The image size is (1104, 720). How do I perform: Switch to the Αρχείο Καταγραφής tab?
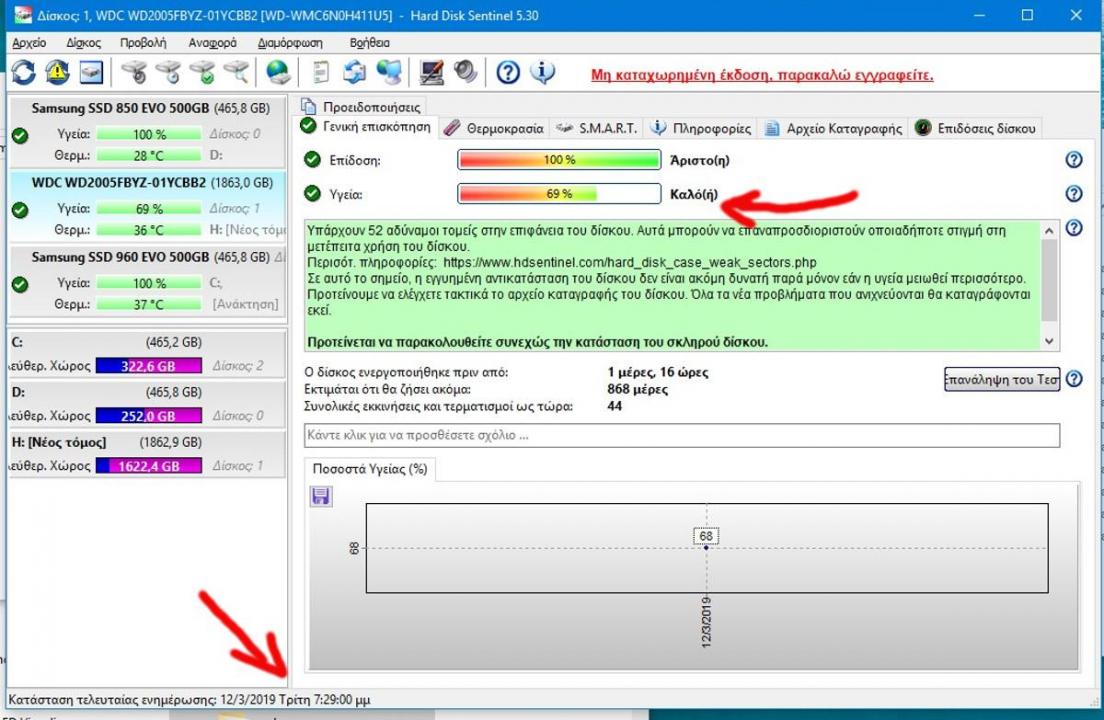[833, 129]
